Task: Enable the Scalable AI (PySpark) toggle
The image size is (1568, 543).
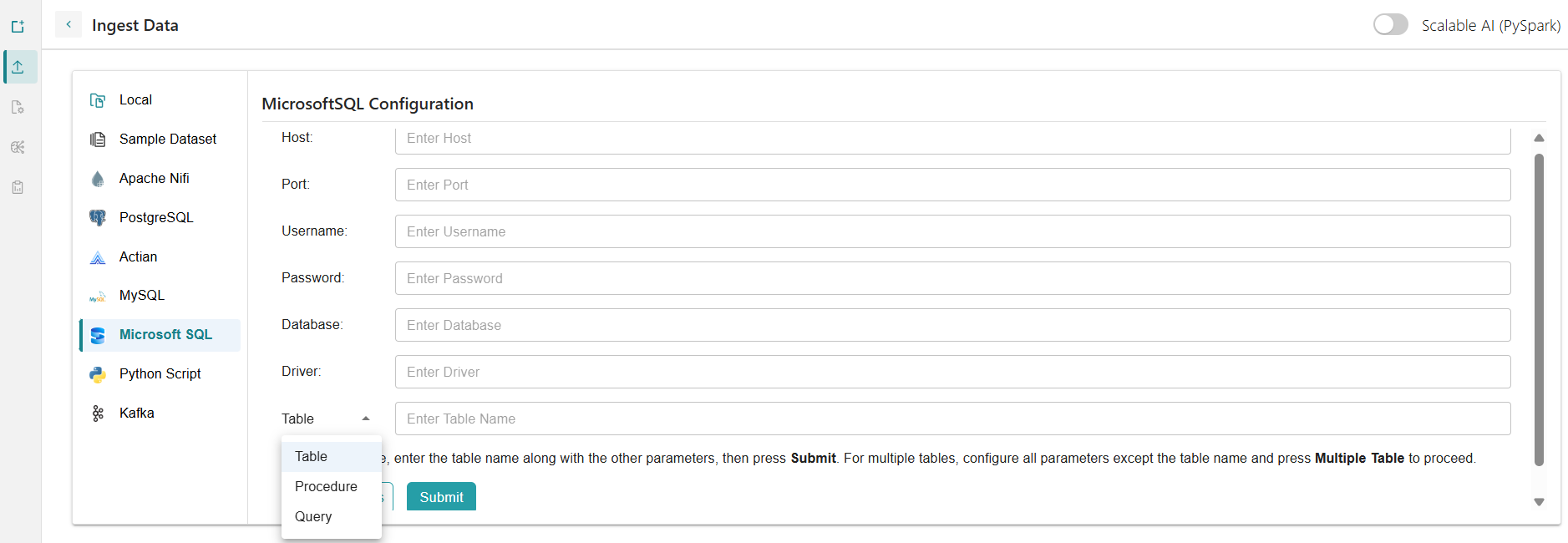Action: [x=1390, y=24]
